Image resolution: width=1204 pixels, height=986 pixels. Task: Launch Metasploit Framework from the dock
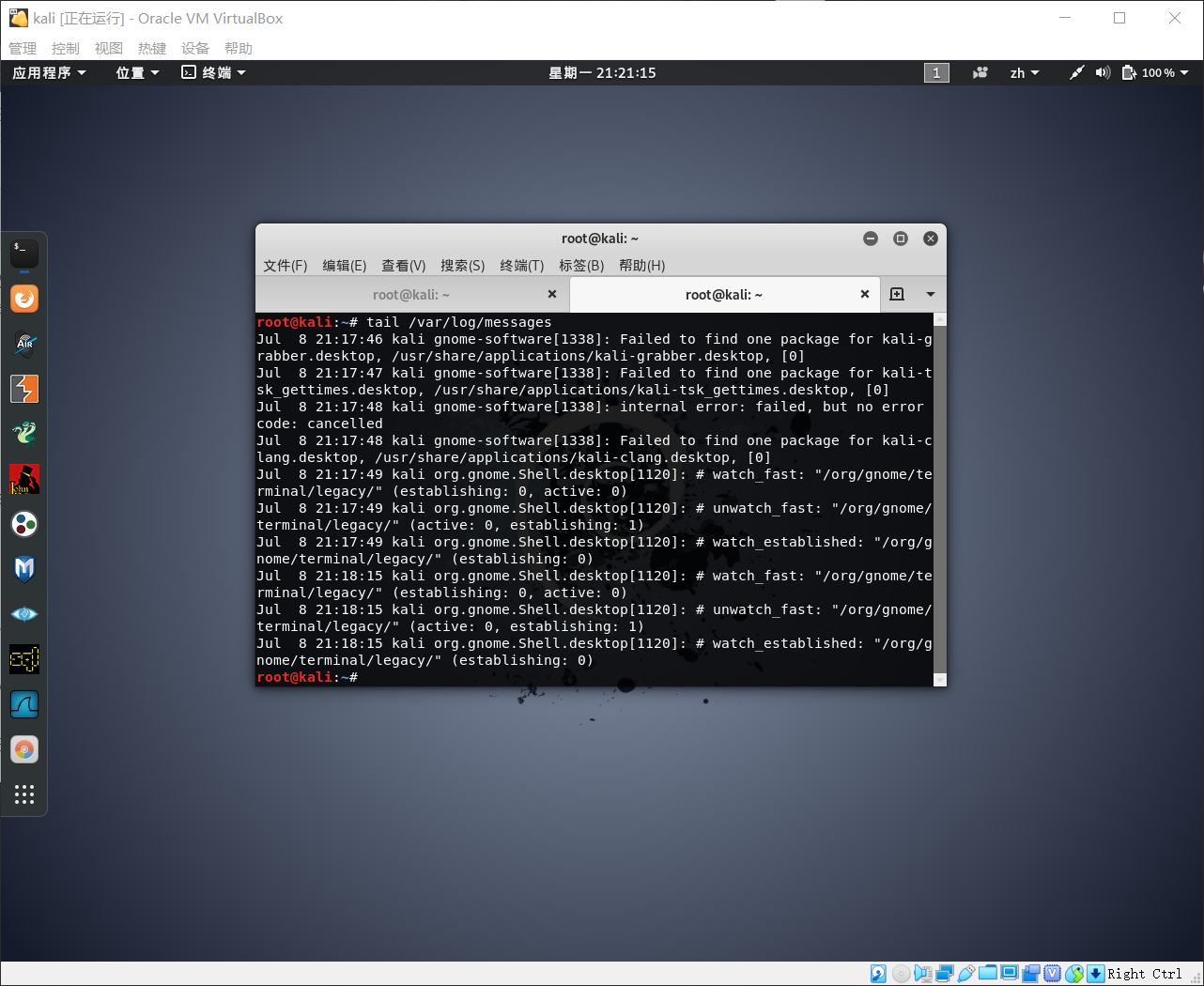tap(23, 569)
